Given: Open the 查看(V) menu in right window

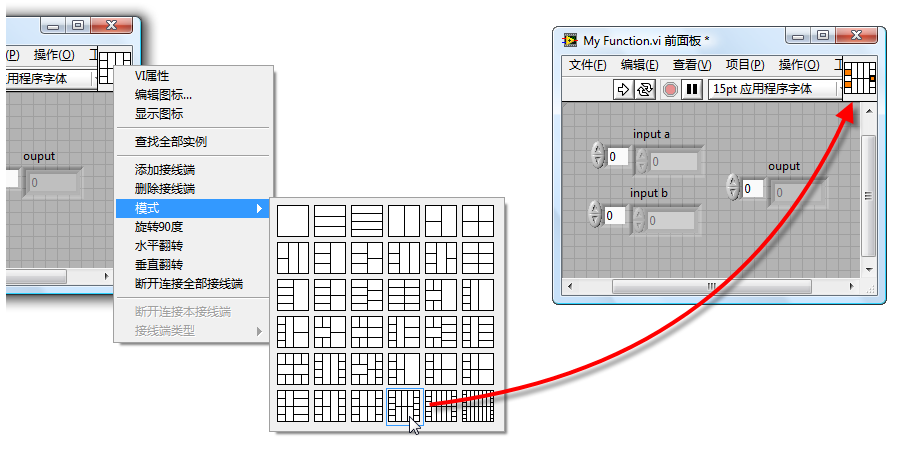Looking at the screenshot, I should point(691,65).
